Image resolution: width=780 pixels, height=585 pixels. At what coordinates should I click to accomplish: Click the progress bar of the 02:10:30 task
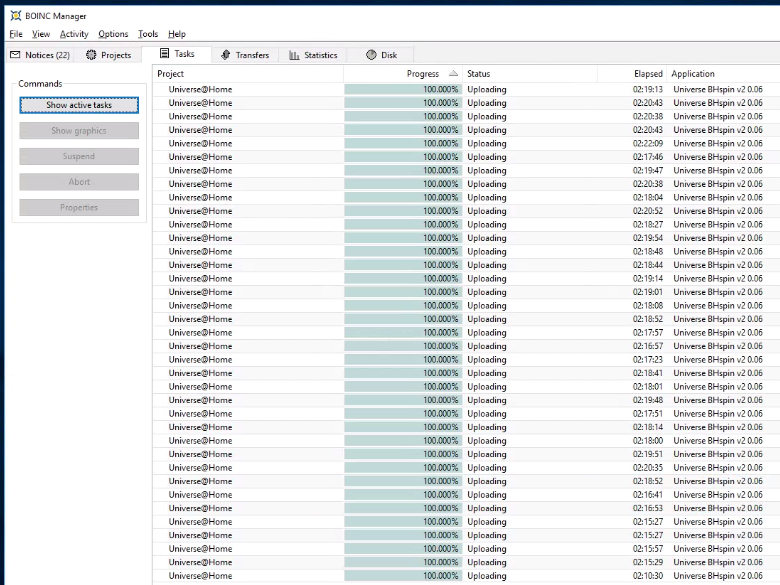(x=403, y=576)
